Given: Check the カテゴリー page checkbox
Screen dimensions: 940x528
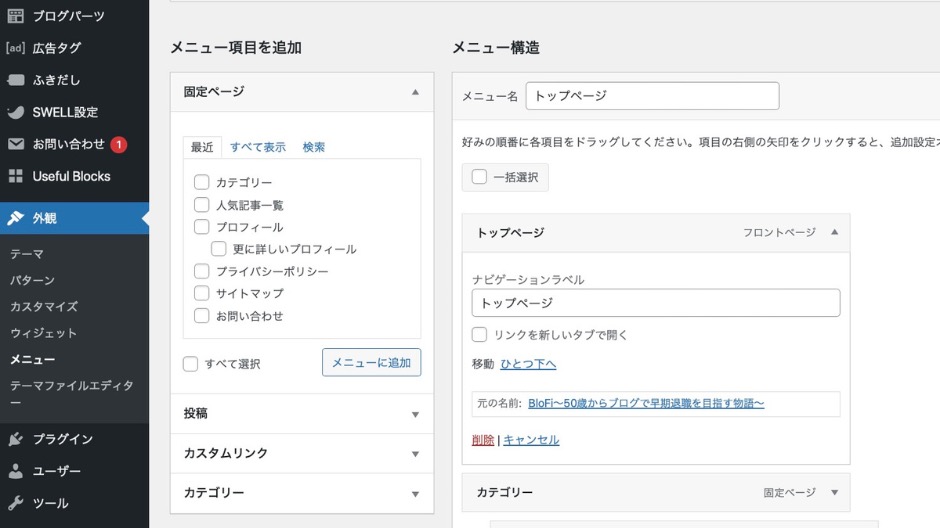Looking at the screenshot, I should [x=202, y=183].
